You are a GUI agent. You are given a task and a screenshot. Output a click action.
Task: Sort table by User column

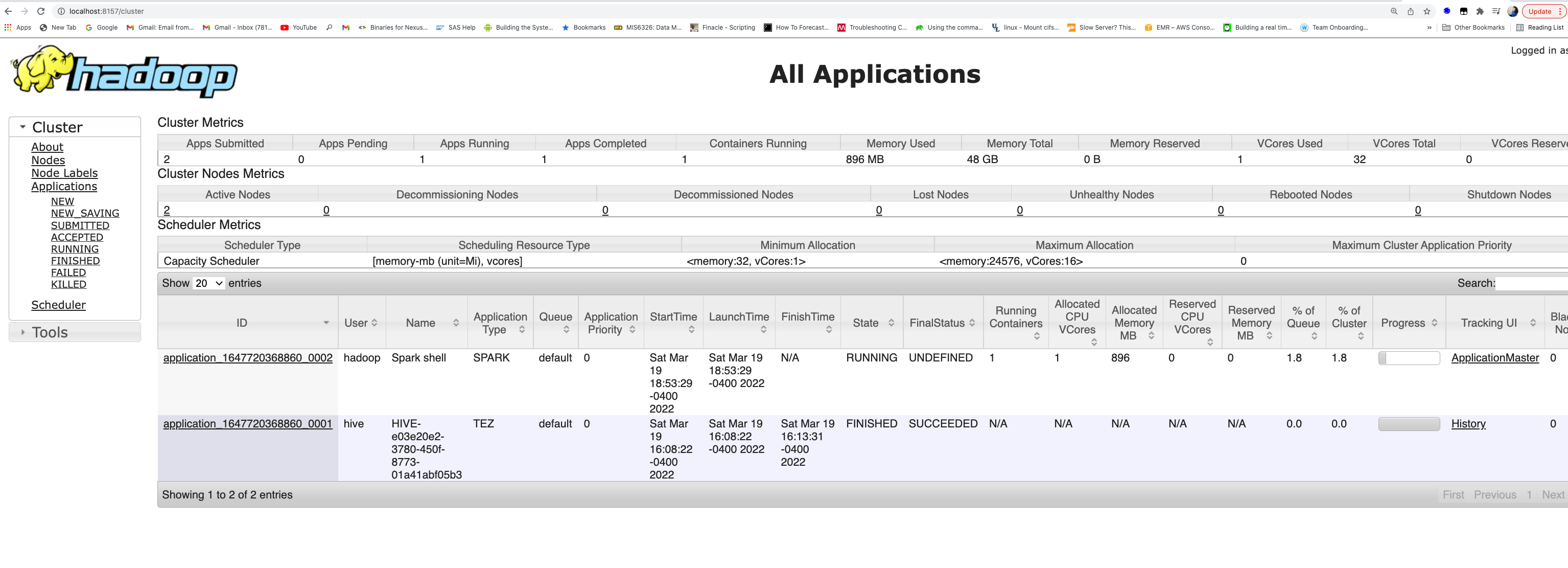362,323
